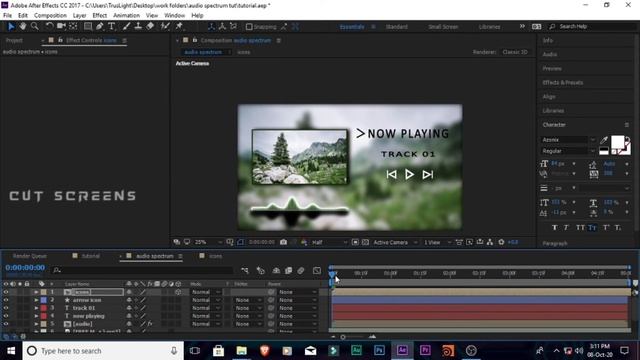Open the font style Regular dropdown
The width and height of the screenshot is (640, 360).
point(568,151)
